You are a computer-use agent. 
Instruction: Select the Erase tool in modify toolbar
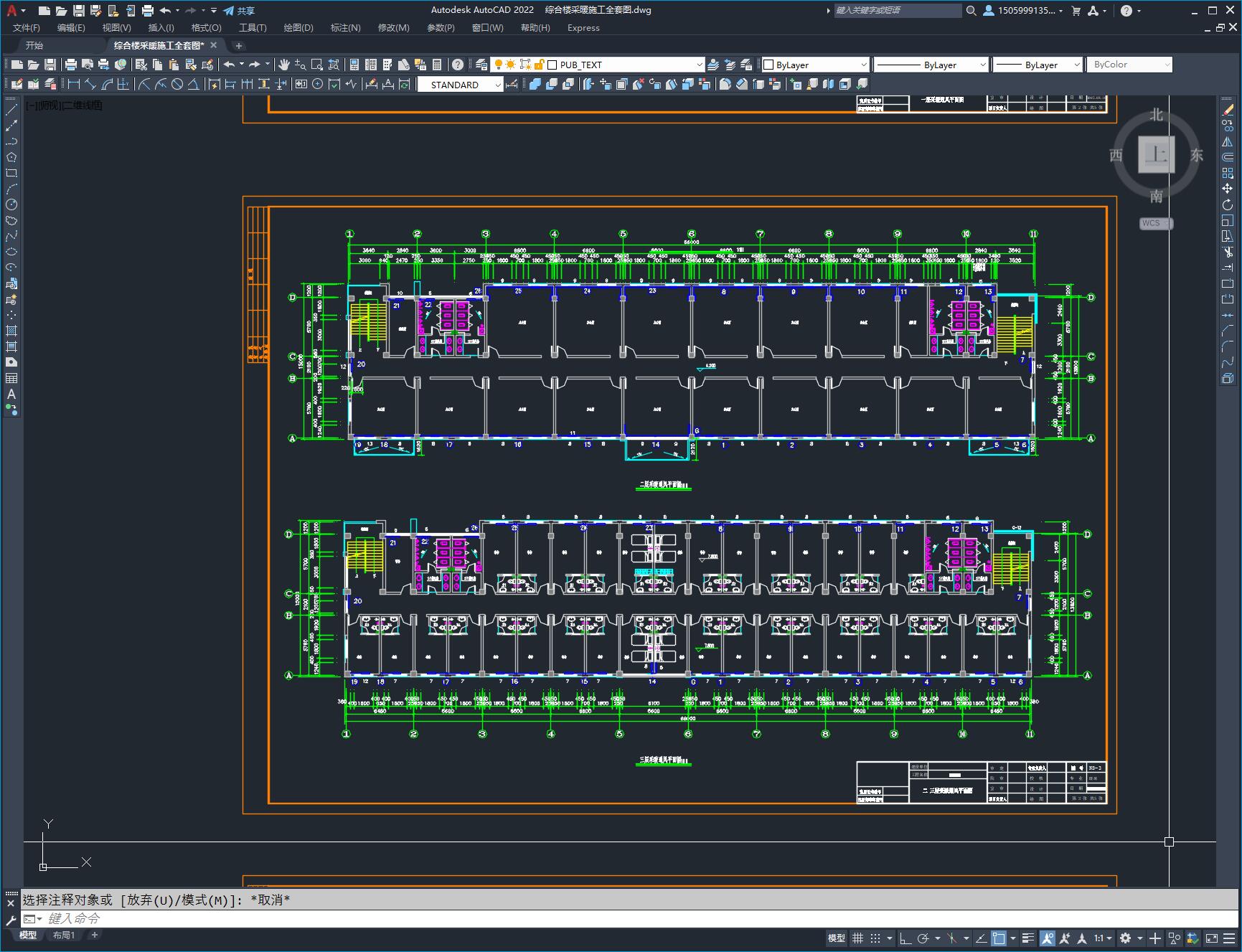1228,110
